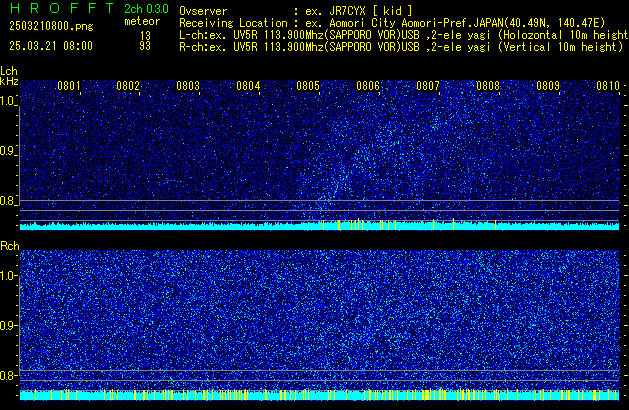Click the date stamp 25.03.21 08:00
This screenshot has height=410, width=629.
[51, 46]
